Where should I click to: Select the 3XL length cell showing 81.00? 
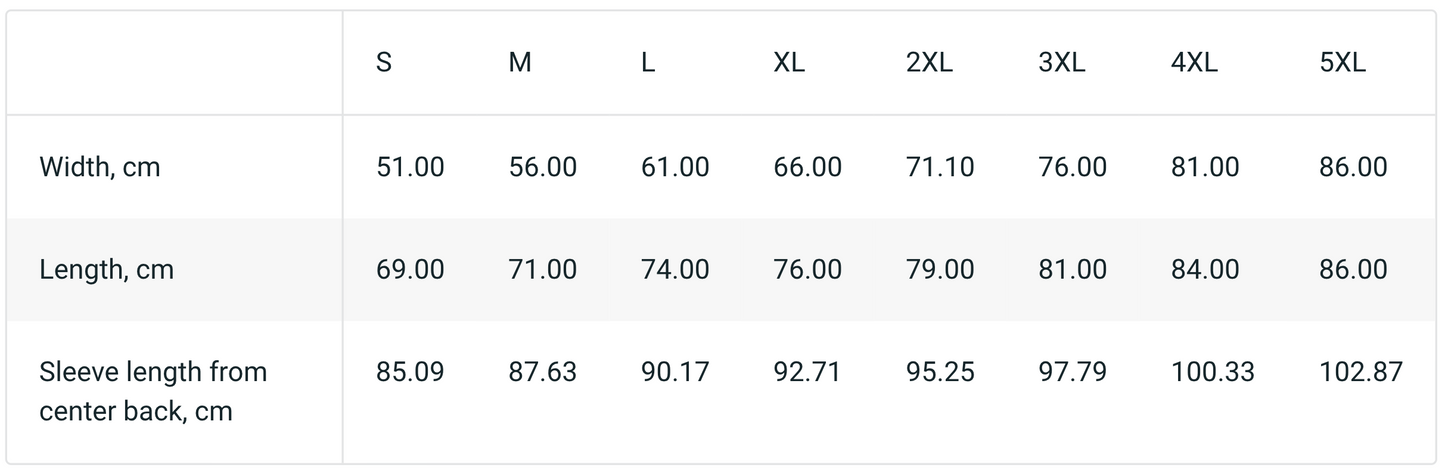coord(1073,269)
